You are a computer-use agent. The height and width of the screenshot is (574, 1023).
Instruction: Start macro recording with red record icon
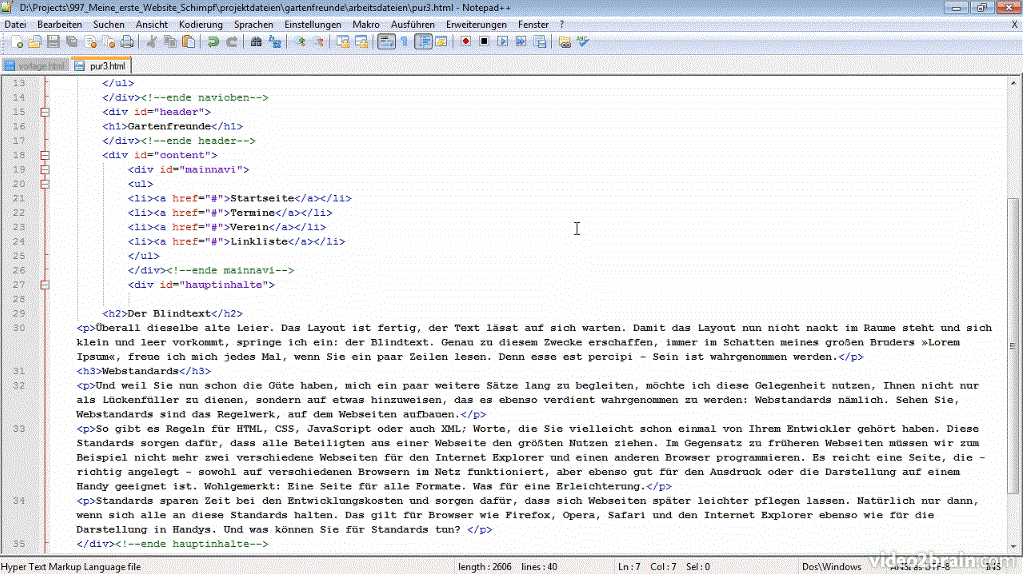click(465, 42)
